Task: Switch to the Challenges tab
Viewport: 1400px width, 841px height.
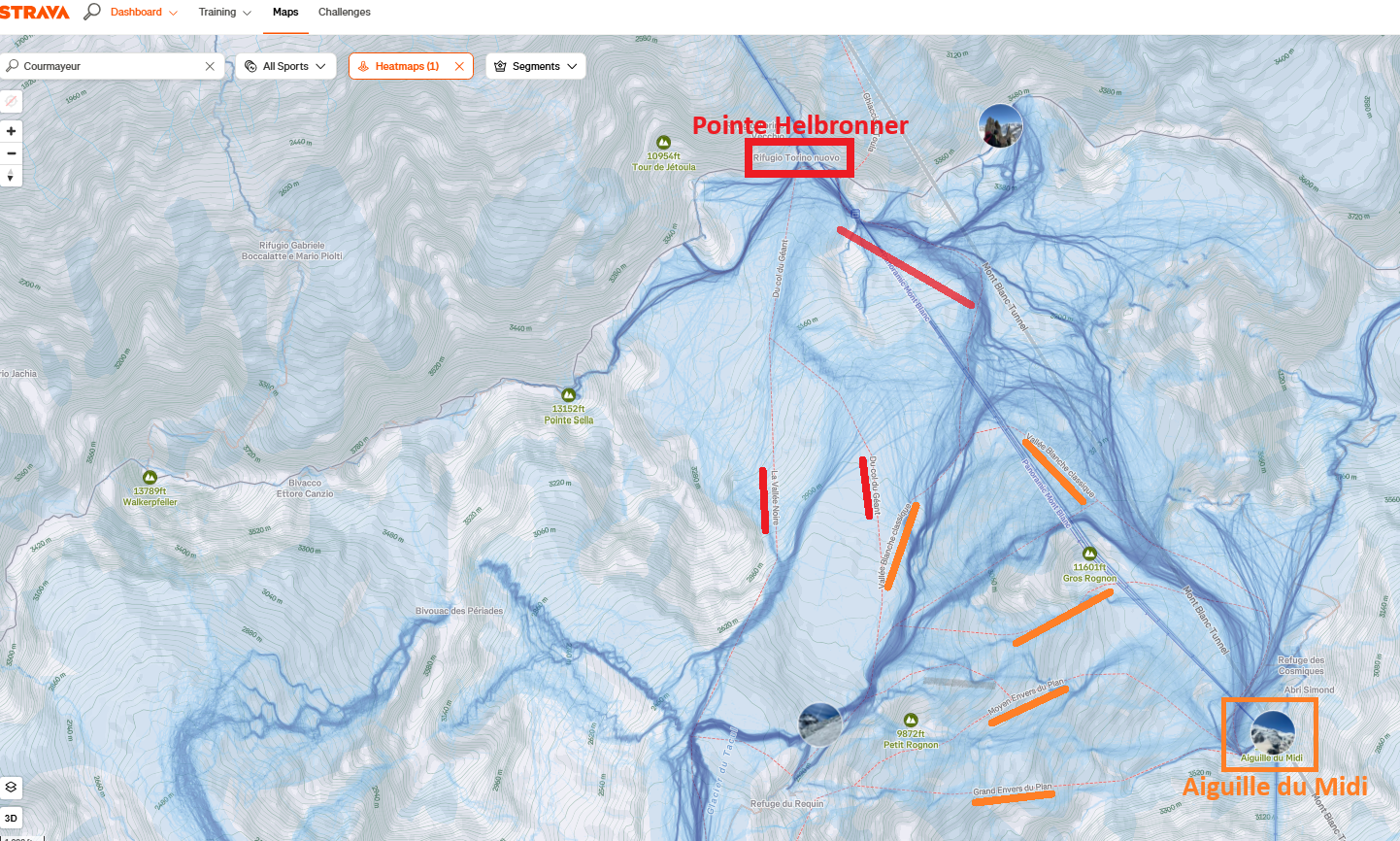Action: (x=345, y=12)
